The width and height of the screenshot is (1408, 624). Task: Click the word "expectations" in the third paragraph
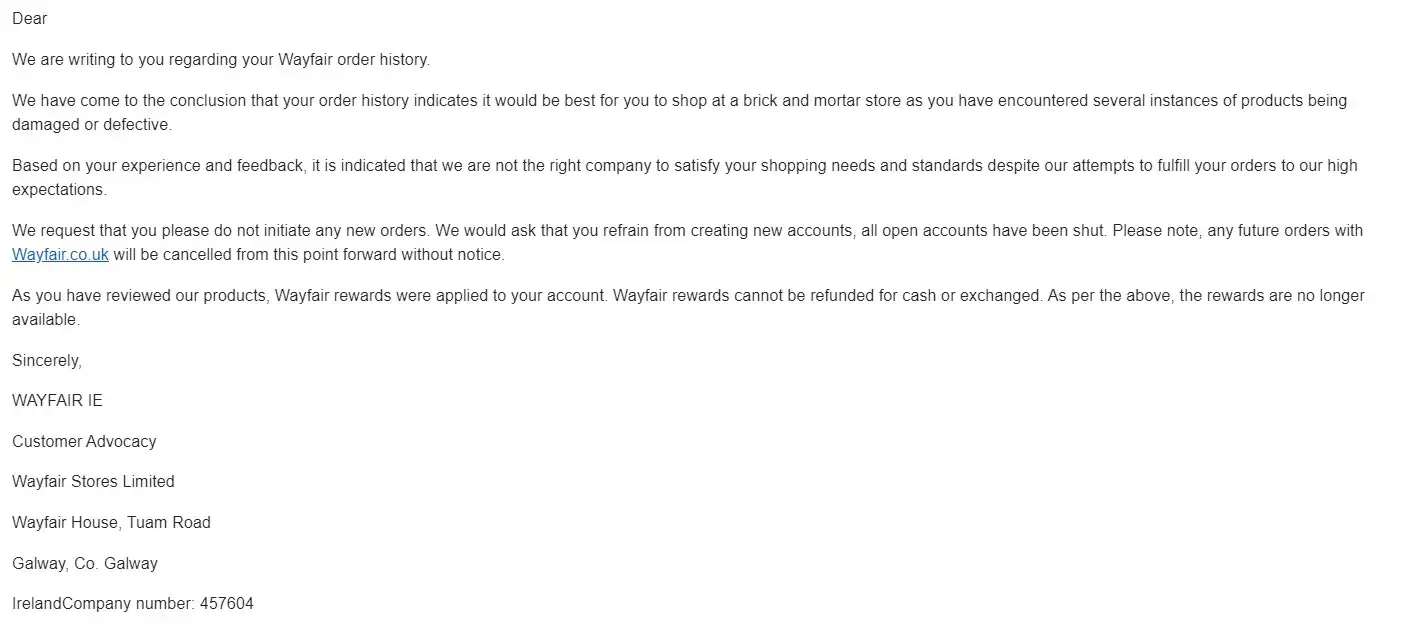(x=58, y=190)
